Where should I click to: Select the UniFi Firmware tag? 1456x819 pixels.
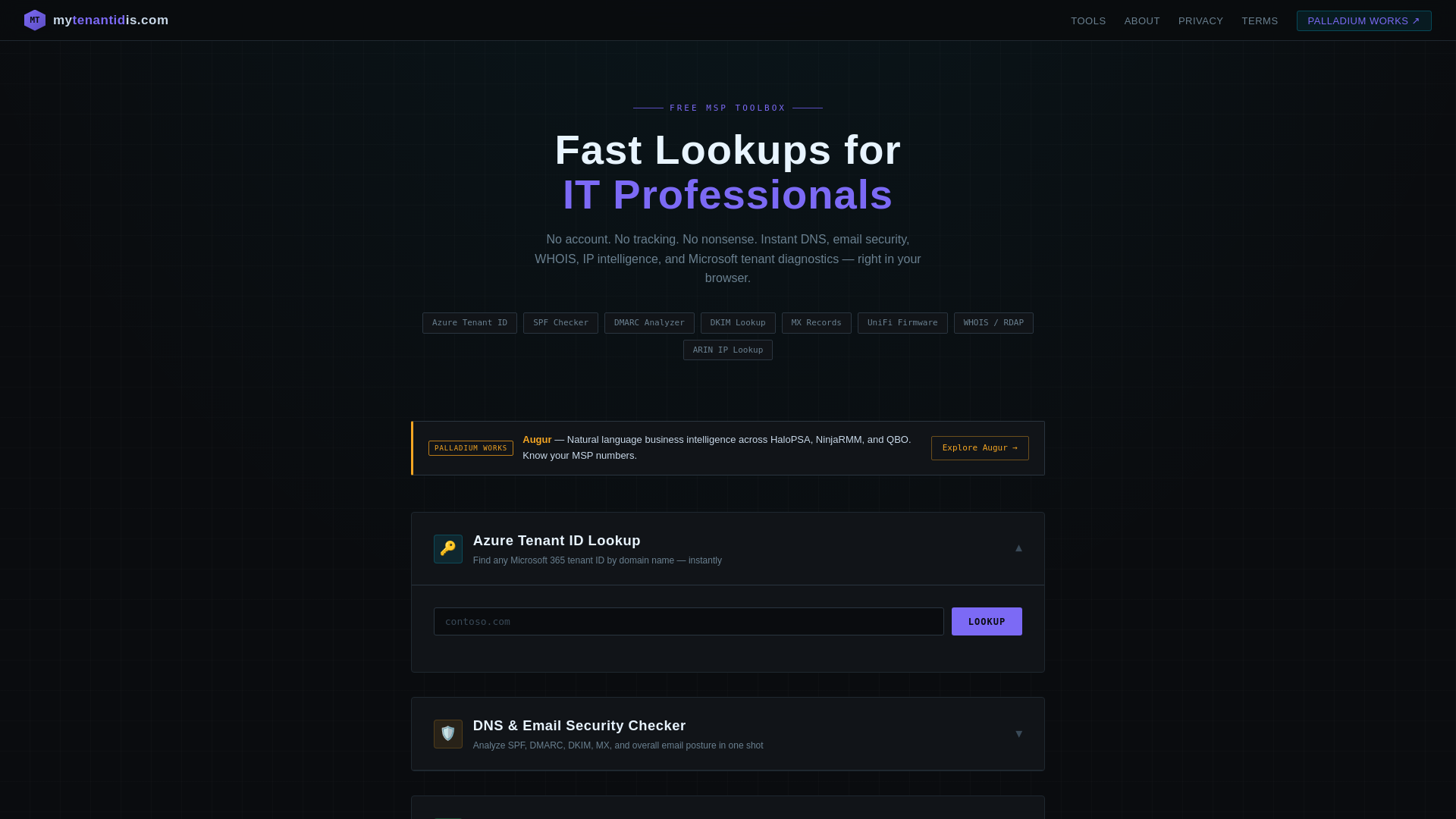click(902, 323)
